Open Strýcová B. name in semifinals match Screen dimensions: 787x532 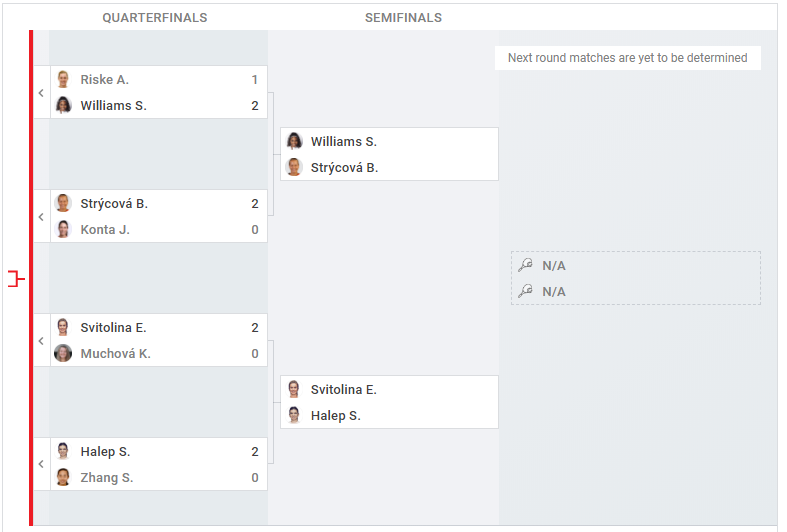click(x=344, y=168)
